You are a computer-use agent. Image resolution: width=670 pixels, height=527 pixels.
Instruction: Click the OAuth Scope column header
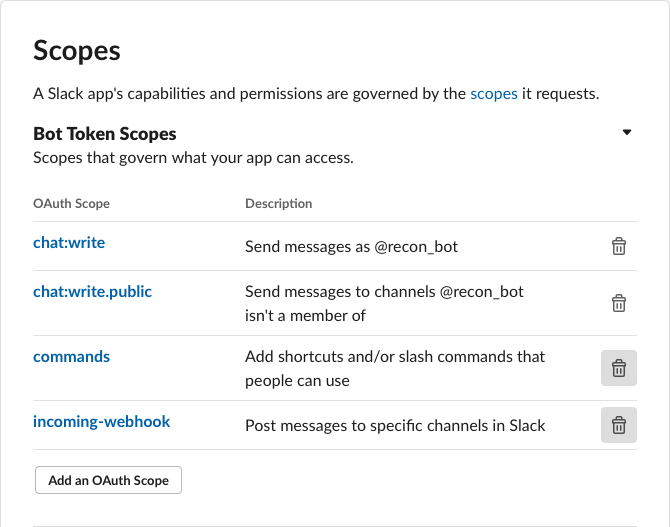pyautogui.click(x=71, y=203)
